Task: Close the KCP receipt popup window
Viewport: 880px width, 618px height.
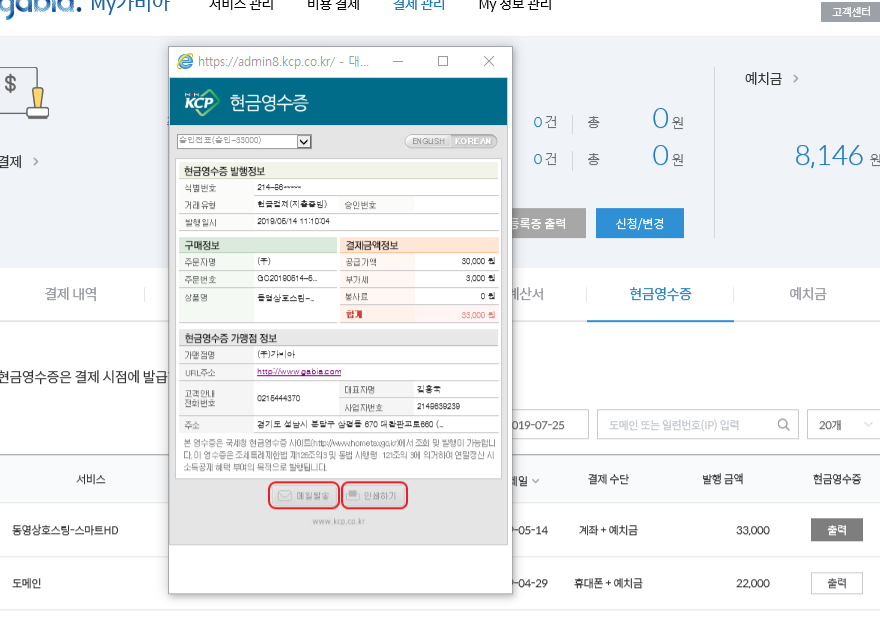Action: pos(489,61)
